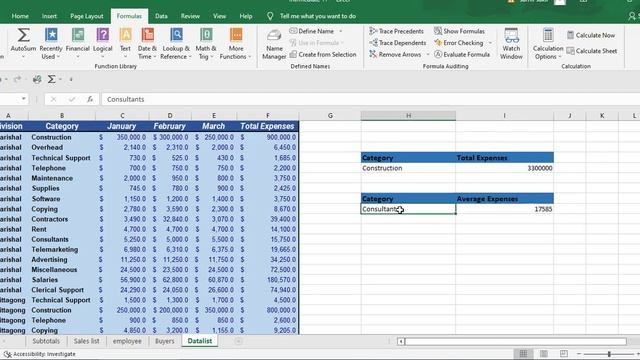640x360 pixels.
Task: Open More Functions menu
Action: pyautogui.click(x=236, y=44)
